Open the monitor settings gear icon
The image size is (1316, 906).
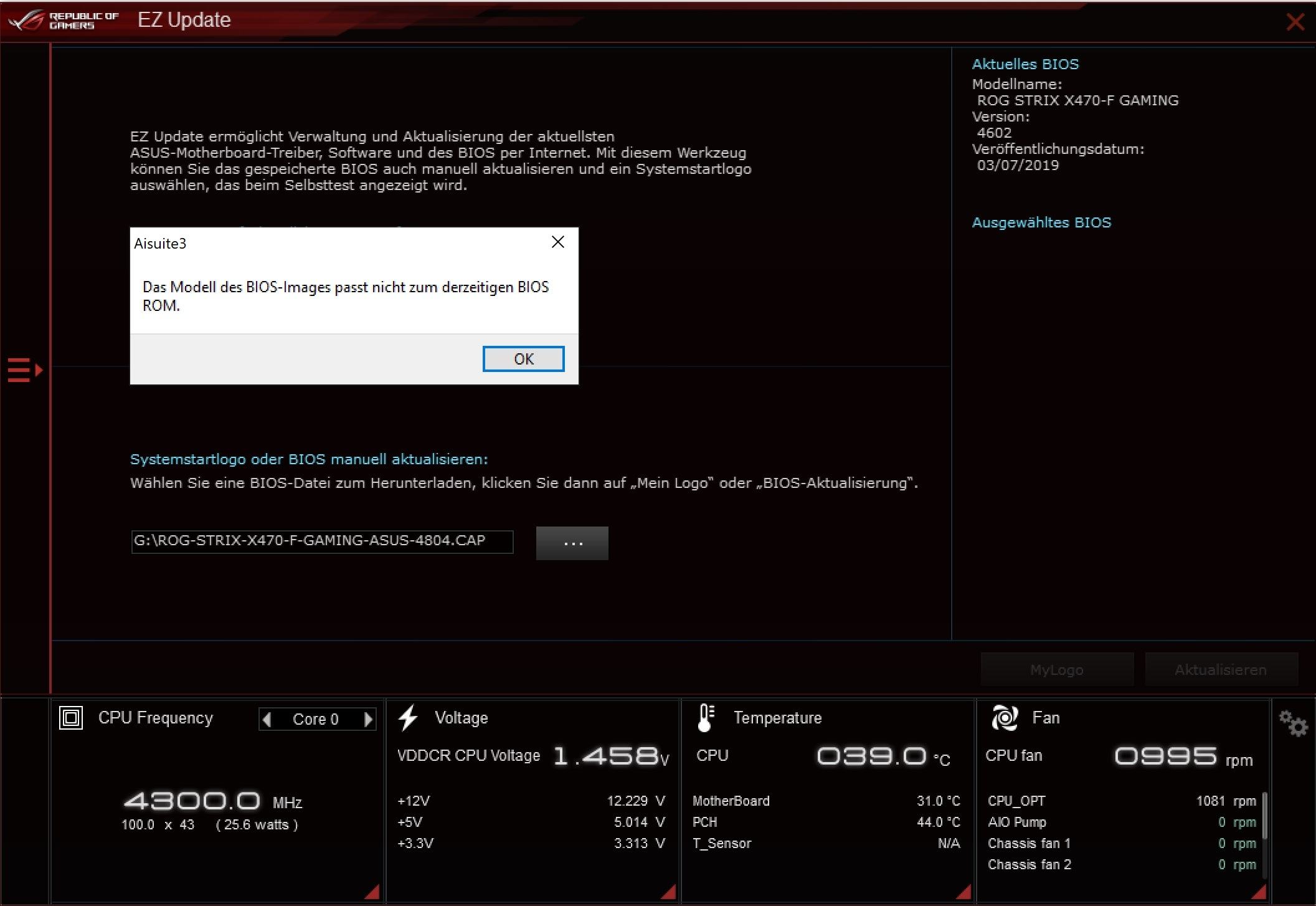click(x=1293, y=723)
